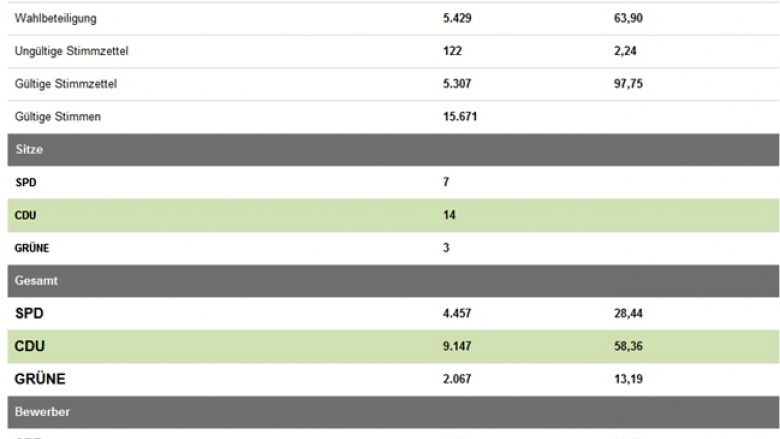Select the SPD percentage 28,44
780x439 pixels.
[628, 314]
